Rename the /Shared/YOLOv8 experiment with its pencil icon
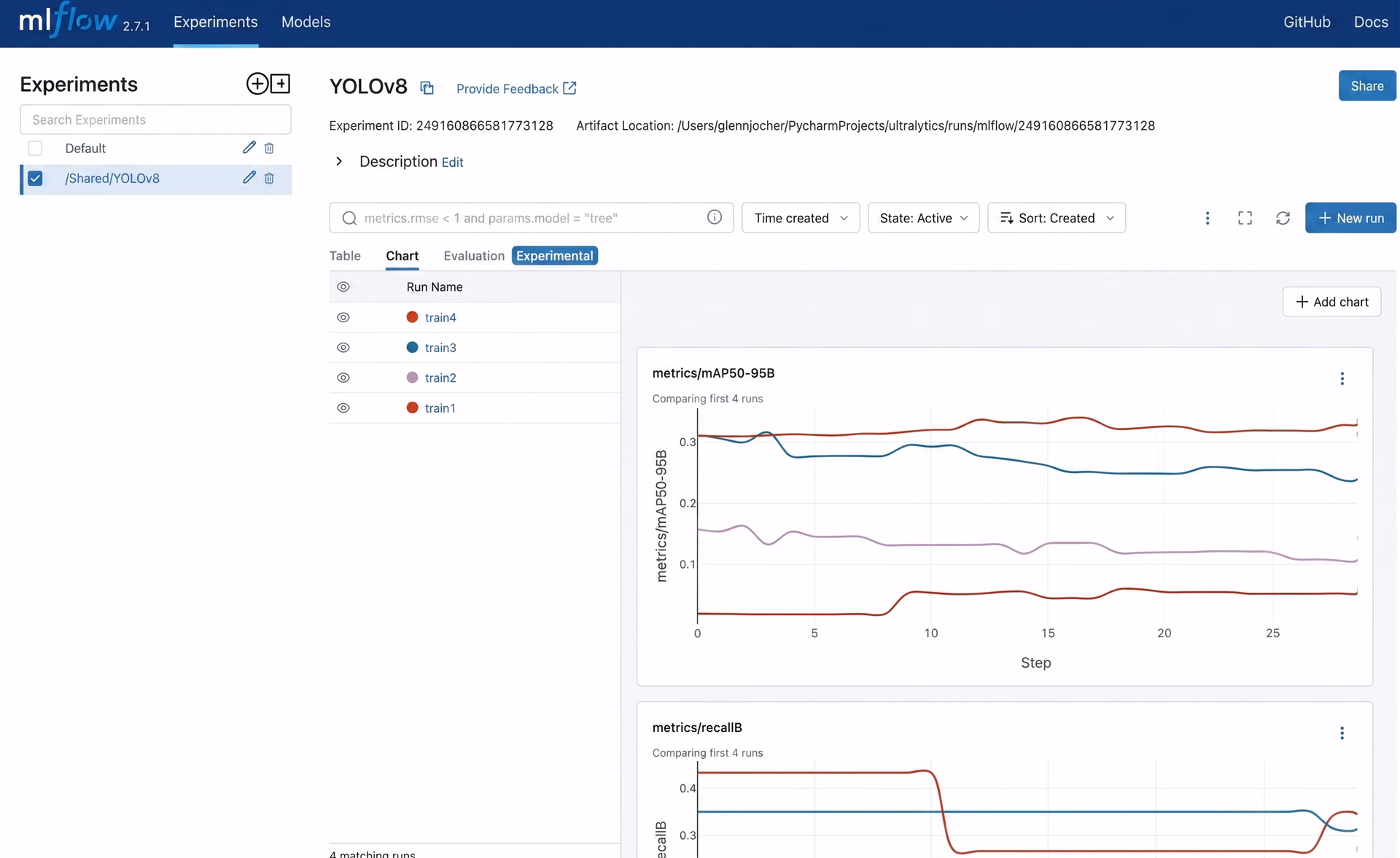This screenshot has width=1400, height=858. click(249, 178)
